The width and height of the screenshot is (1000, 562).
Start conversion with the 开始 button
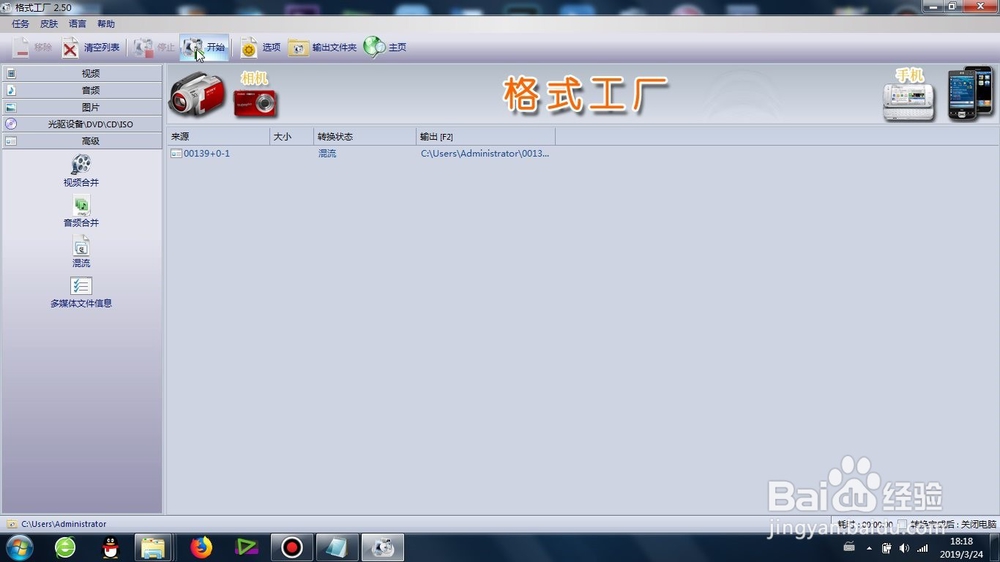pos(204,48)
